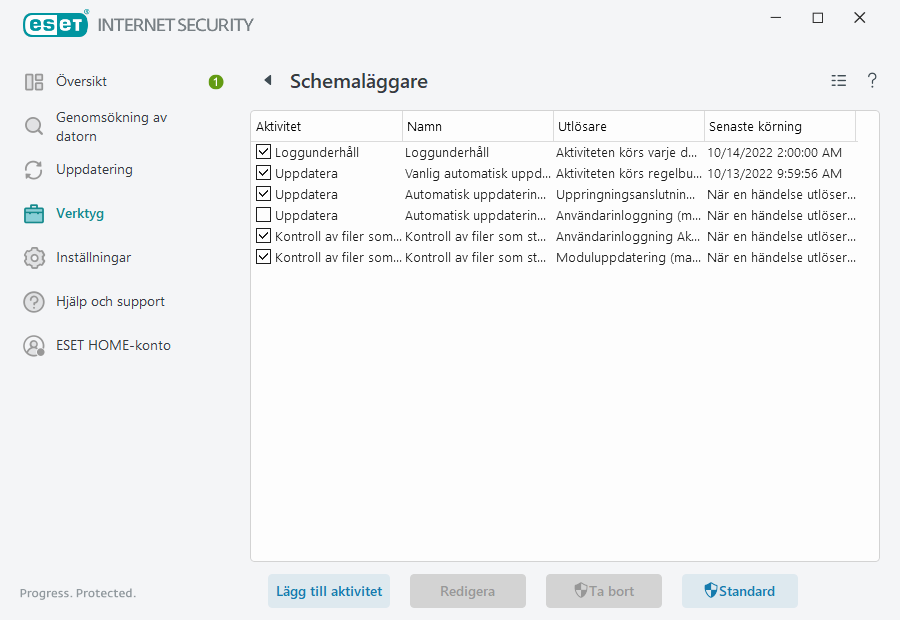Uncheck the Loggunderhåll task
900x620 pixels.
coord(264,152)
